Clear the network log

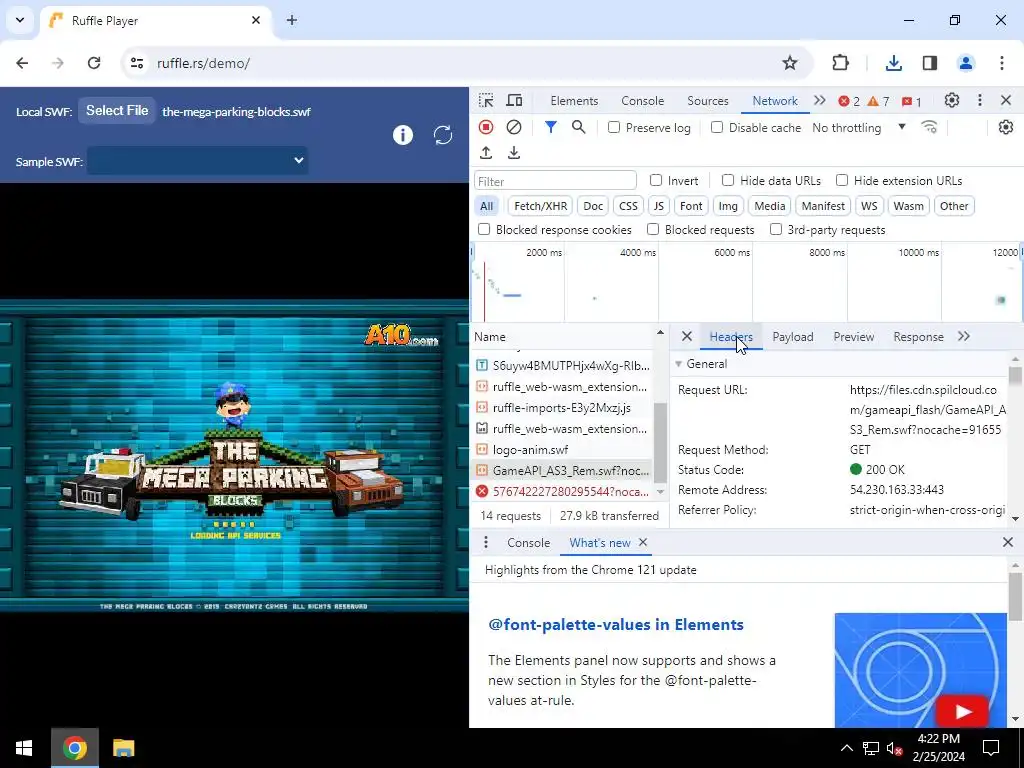[x=514, y=127]
